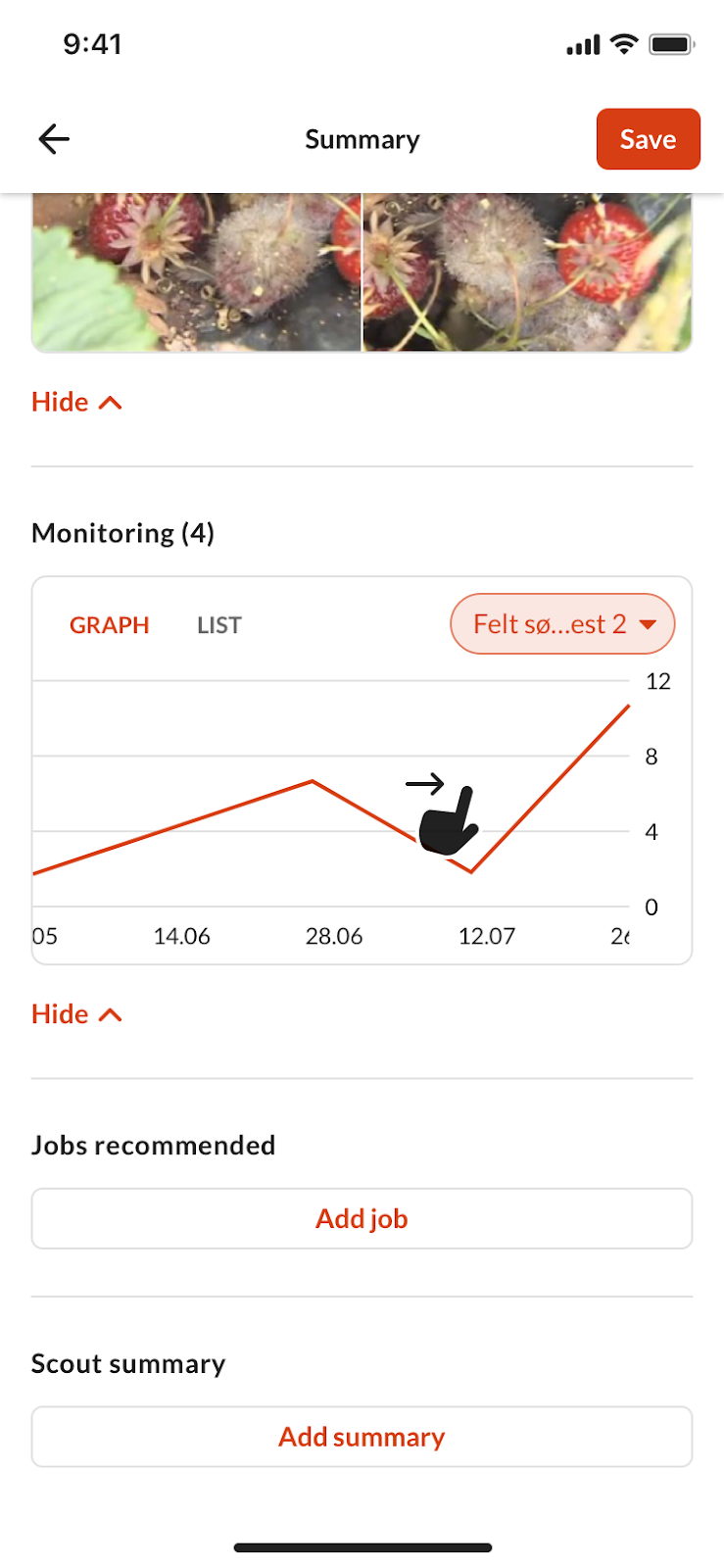Select the graph peak near 28.06
This screenshot has width=724, height=1568.
click(x=313, y=781)
